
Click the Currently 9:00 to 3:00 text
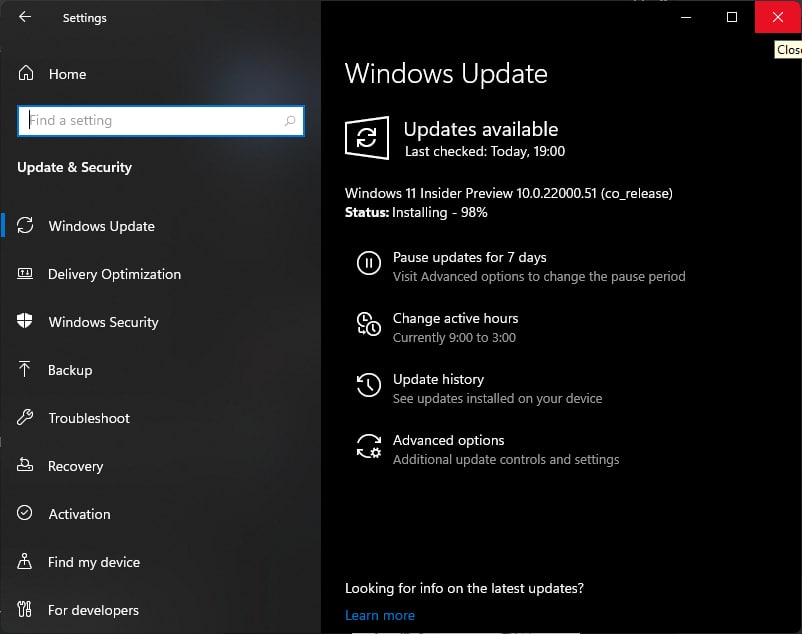[454, 337]
